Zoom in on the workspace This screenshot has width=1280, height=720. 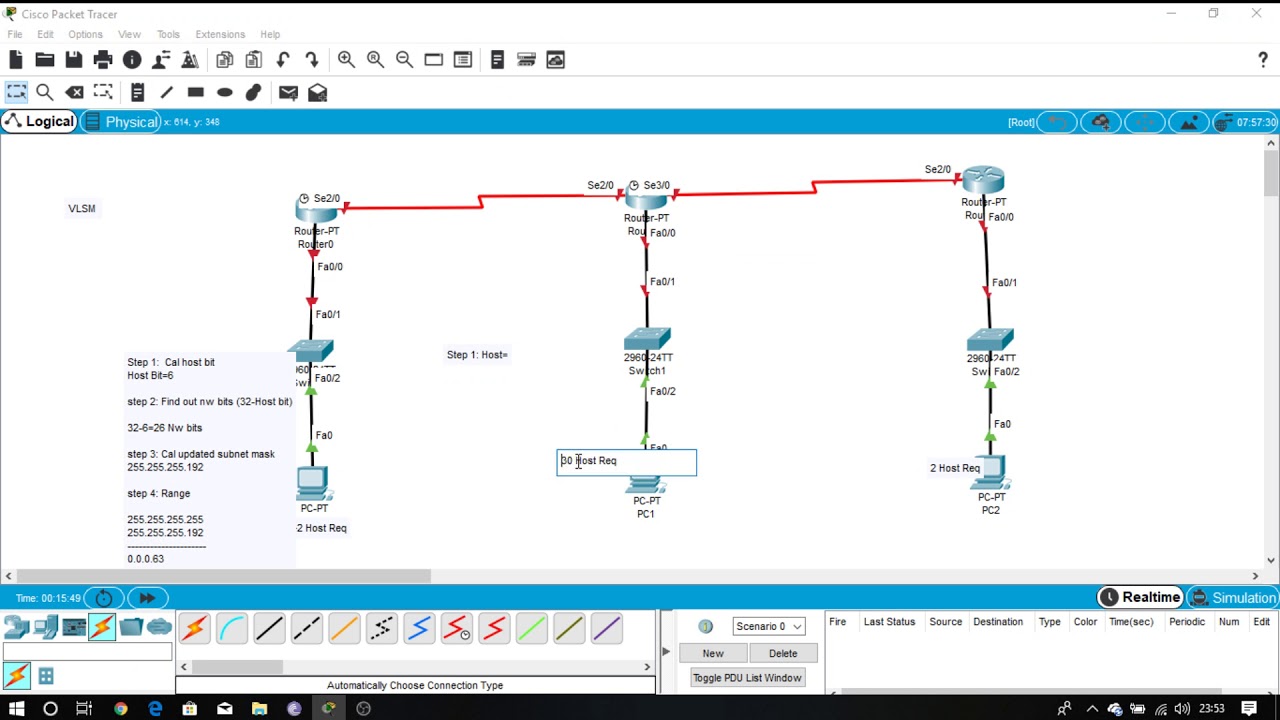click(x=346, y=60)
